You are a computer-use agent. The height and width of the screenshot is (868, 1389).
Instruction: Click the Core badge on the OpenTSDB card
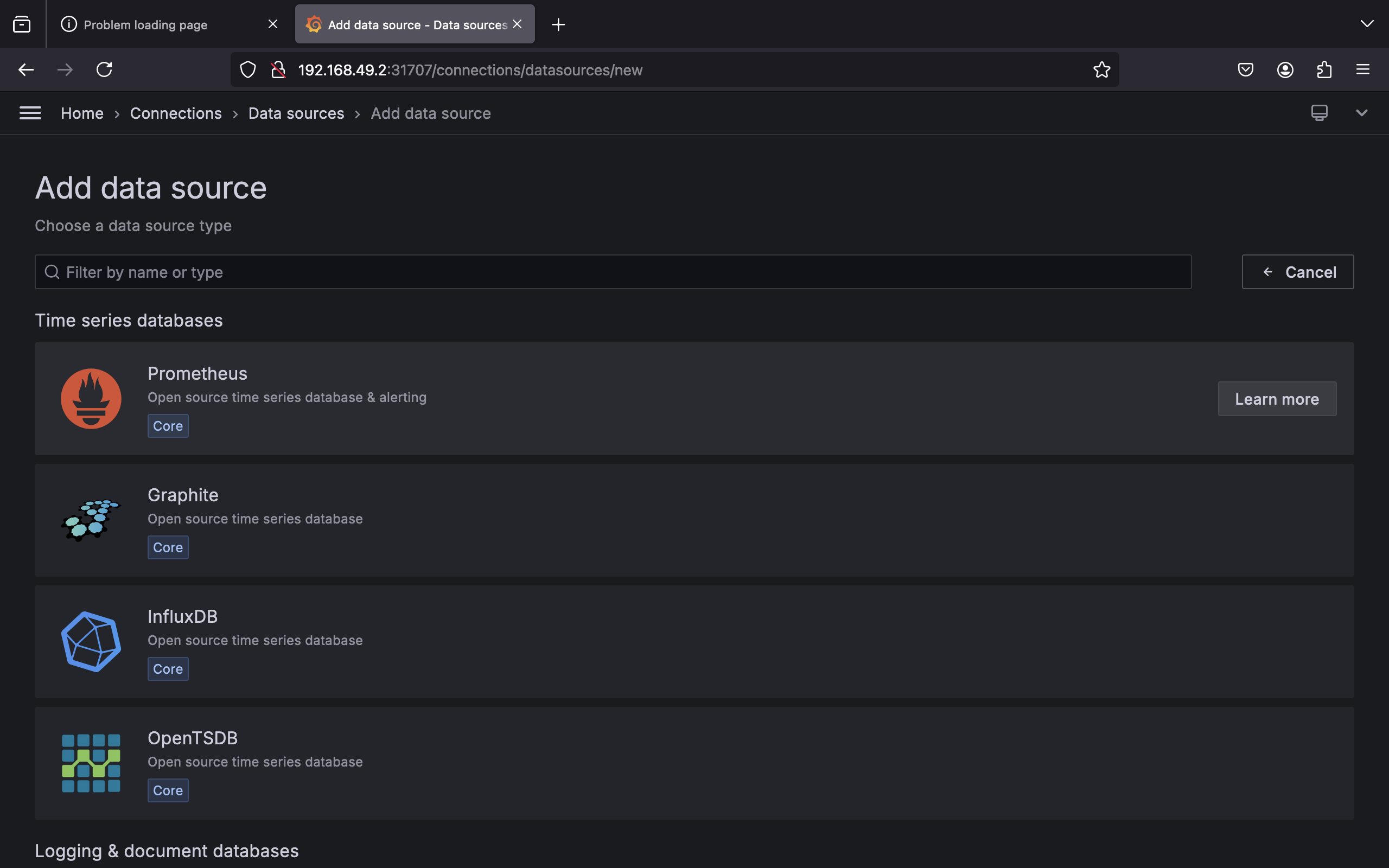[x=168, y=790]
